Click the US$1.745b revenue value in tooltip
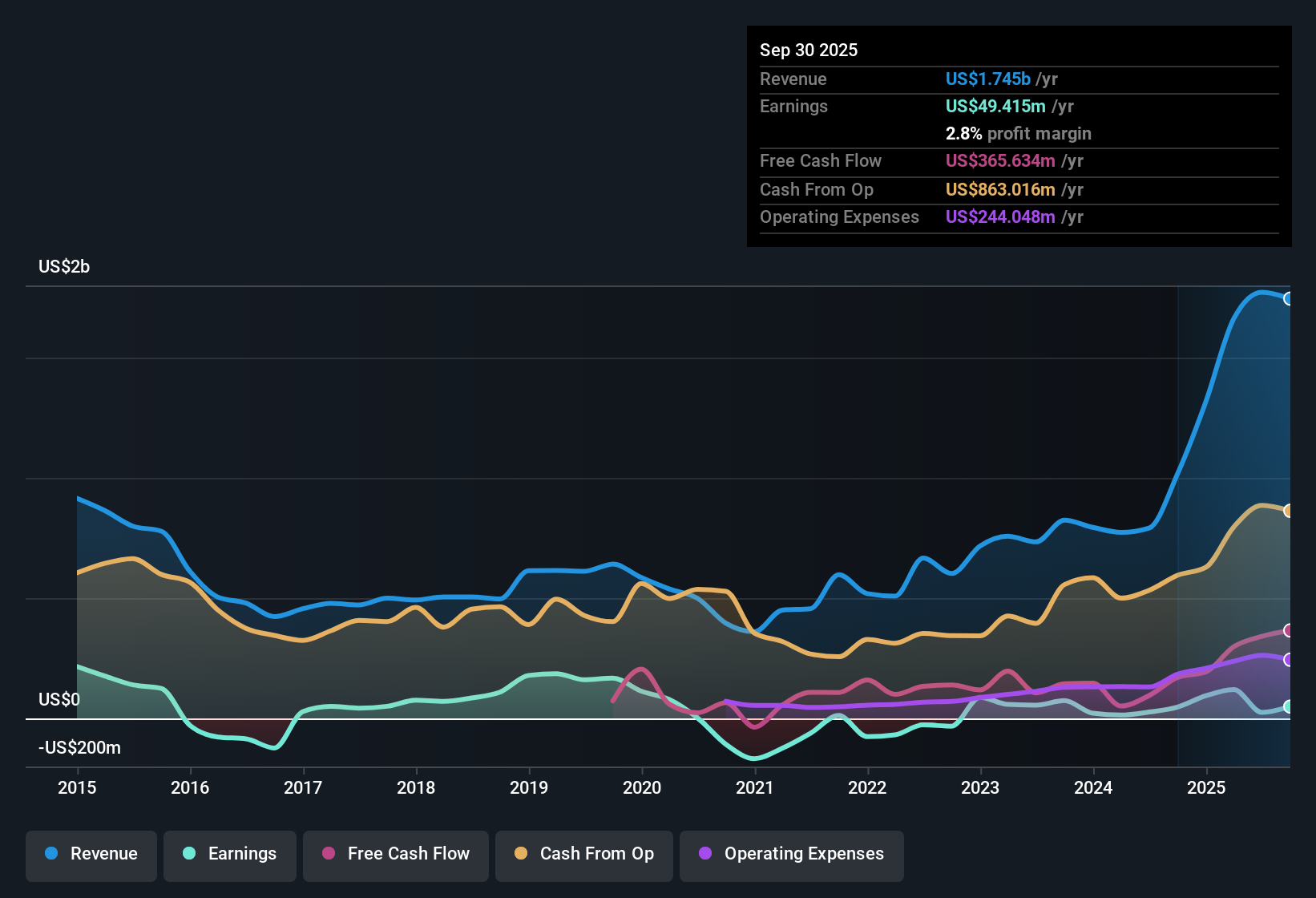1316x898 pixels. coord(988,79)
